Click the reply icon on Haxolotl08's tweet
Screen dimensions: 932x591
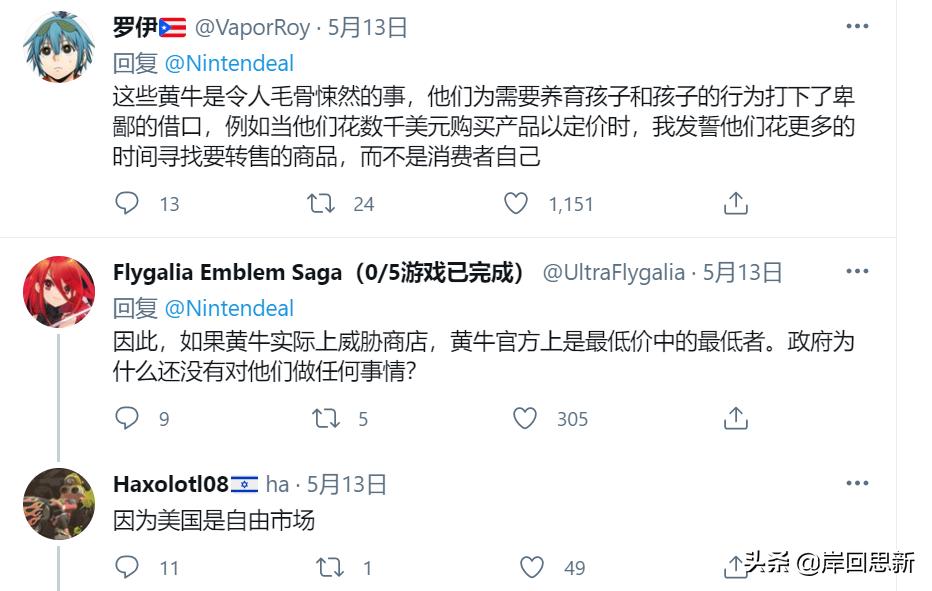point(126,567)
